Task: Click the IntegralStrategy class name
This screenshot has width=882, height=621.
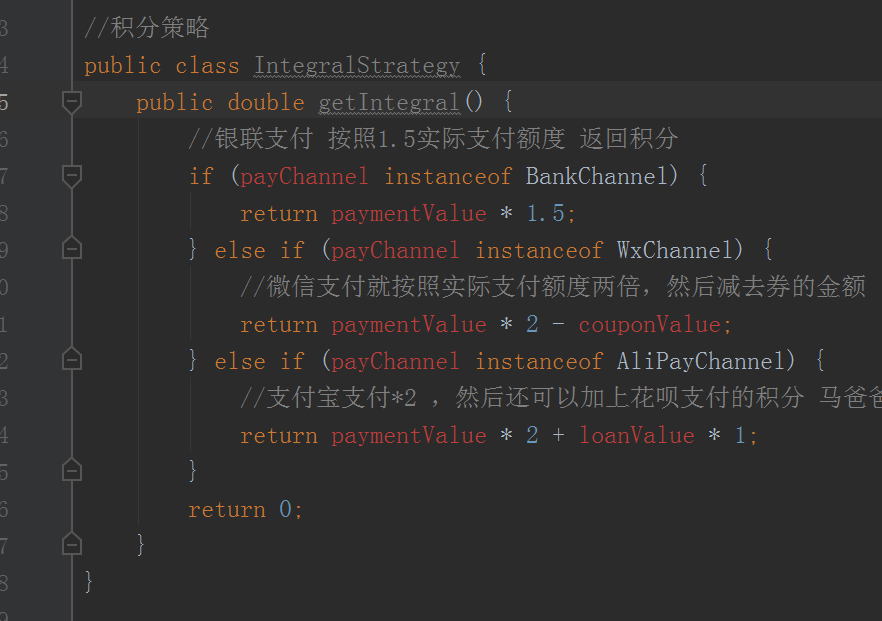Action: tap(356, 66)
